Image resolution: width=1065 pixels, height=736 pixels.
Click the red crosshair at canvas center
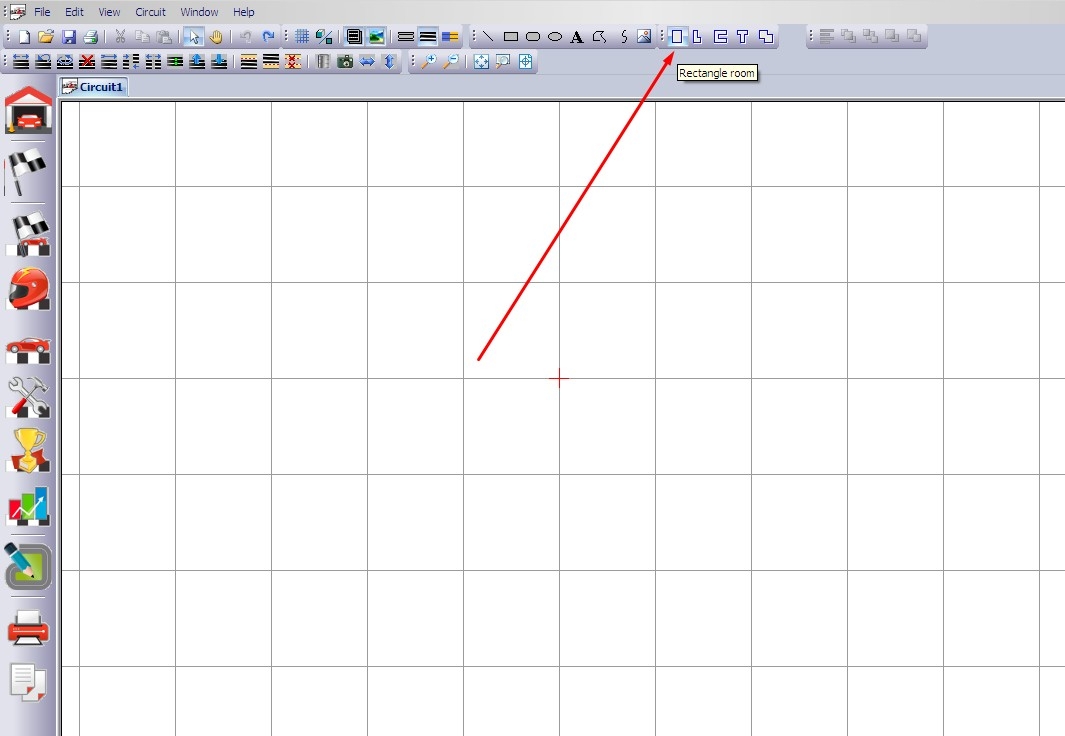(559, 378)
